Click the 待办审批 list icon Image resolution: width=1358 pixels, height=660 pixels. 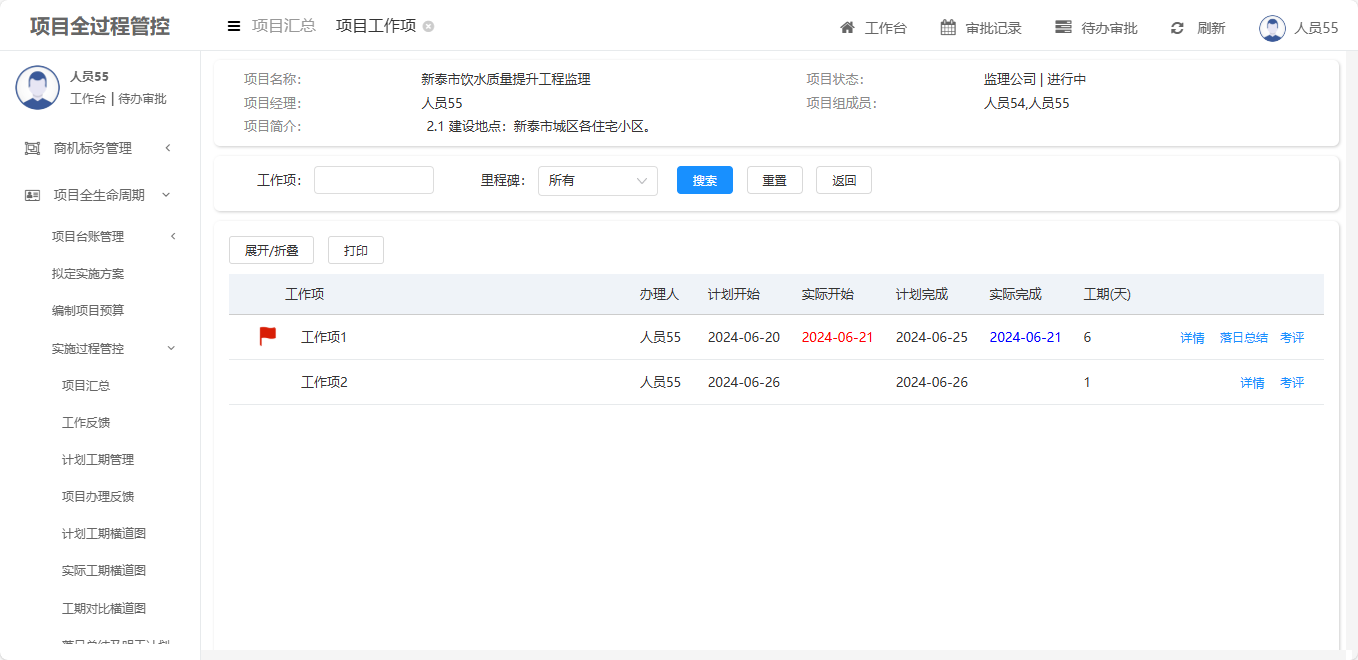pos(1063,28)
